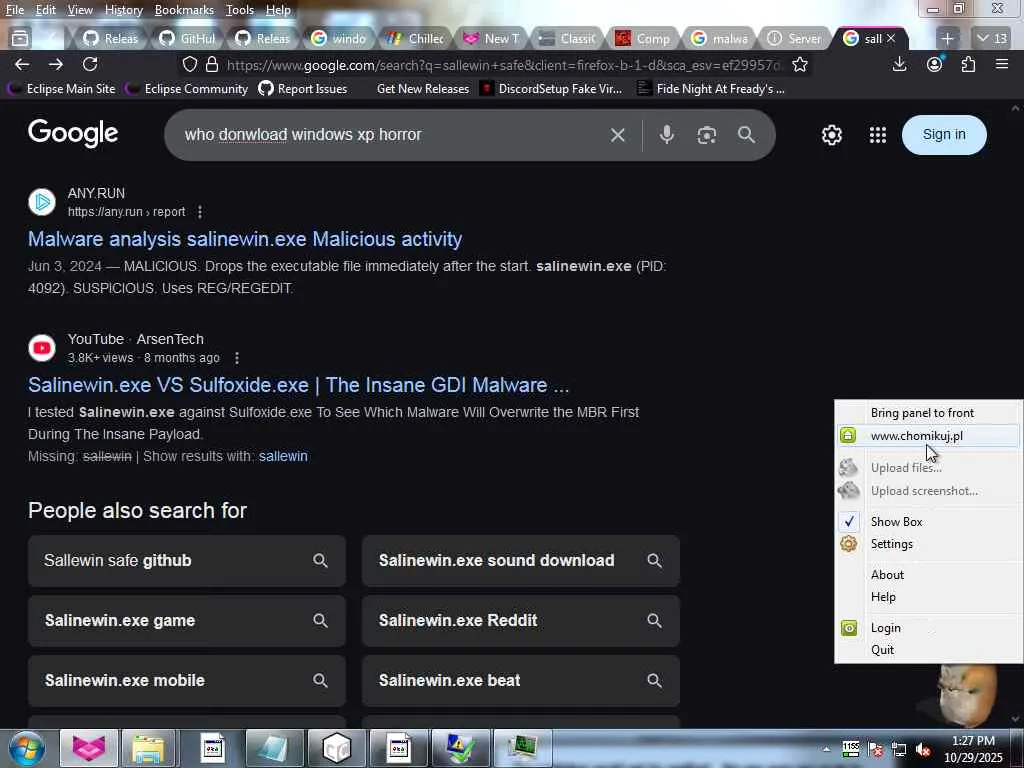Viewport: 1024px width, 768px height.
Task: Open the Firefox hamburger application menu
Action: (1002, 64)
